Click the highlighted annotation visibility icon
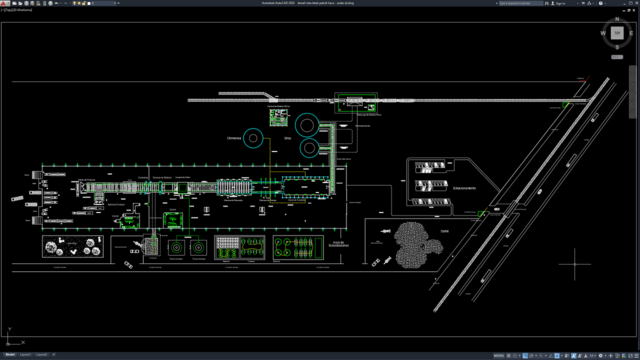This screenshot has height=360, width=640. (573, 356)
